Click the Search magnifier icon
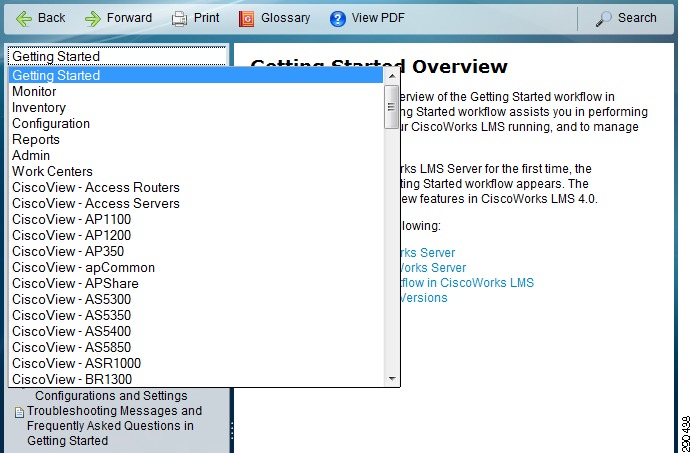This screenshot has height=453, width=691. pos(603,19)
